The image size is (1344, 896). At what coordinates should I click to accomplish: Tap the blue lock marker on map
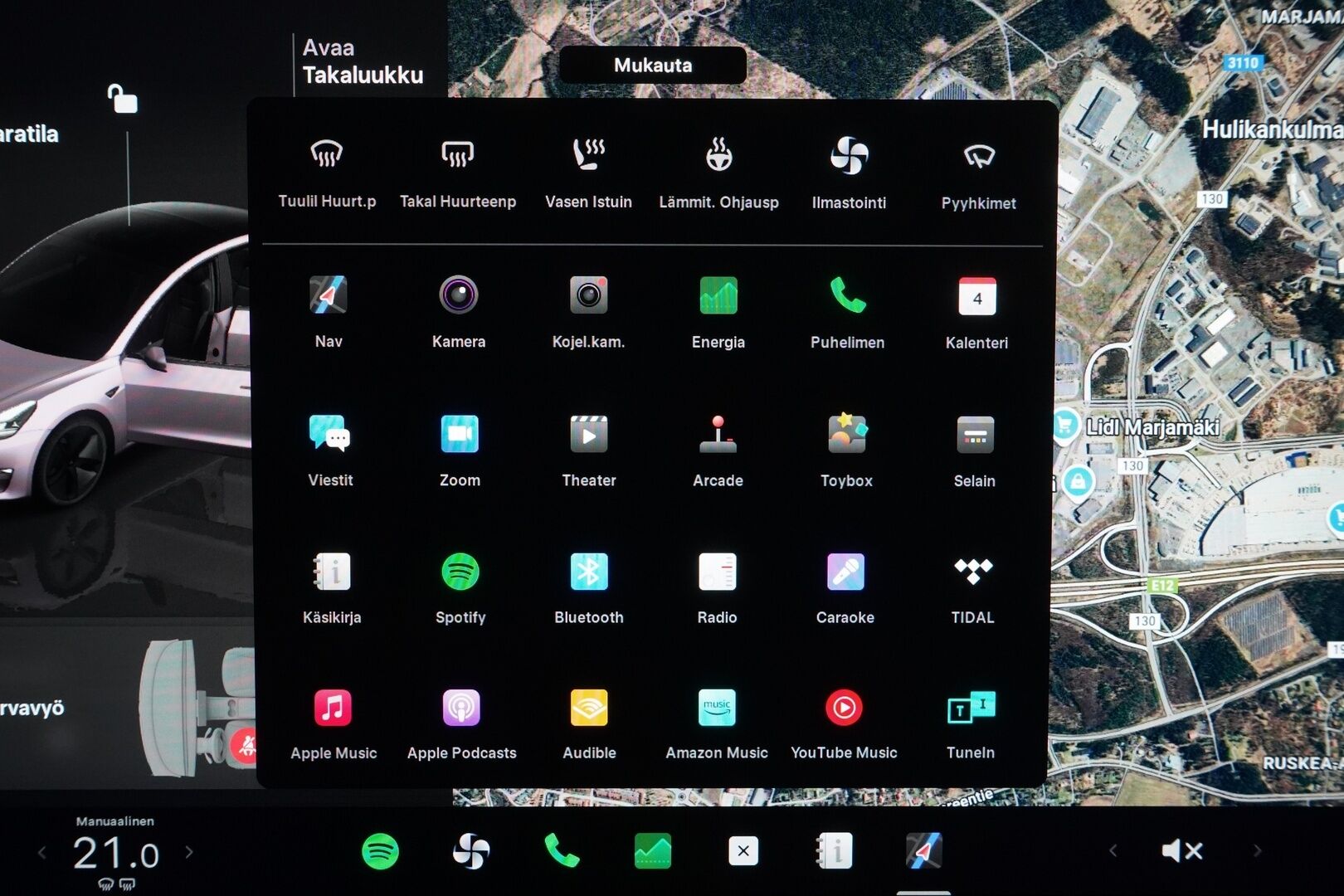coord(1077,481)
